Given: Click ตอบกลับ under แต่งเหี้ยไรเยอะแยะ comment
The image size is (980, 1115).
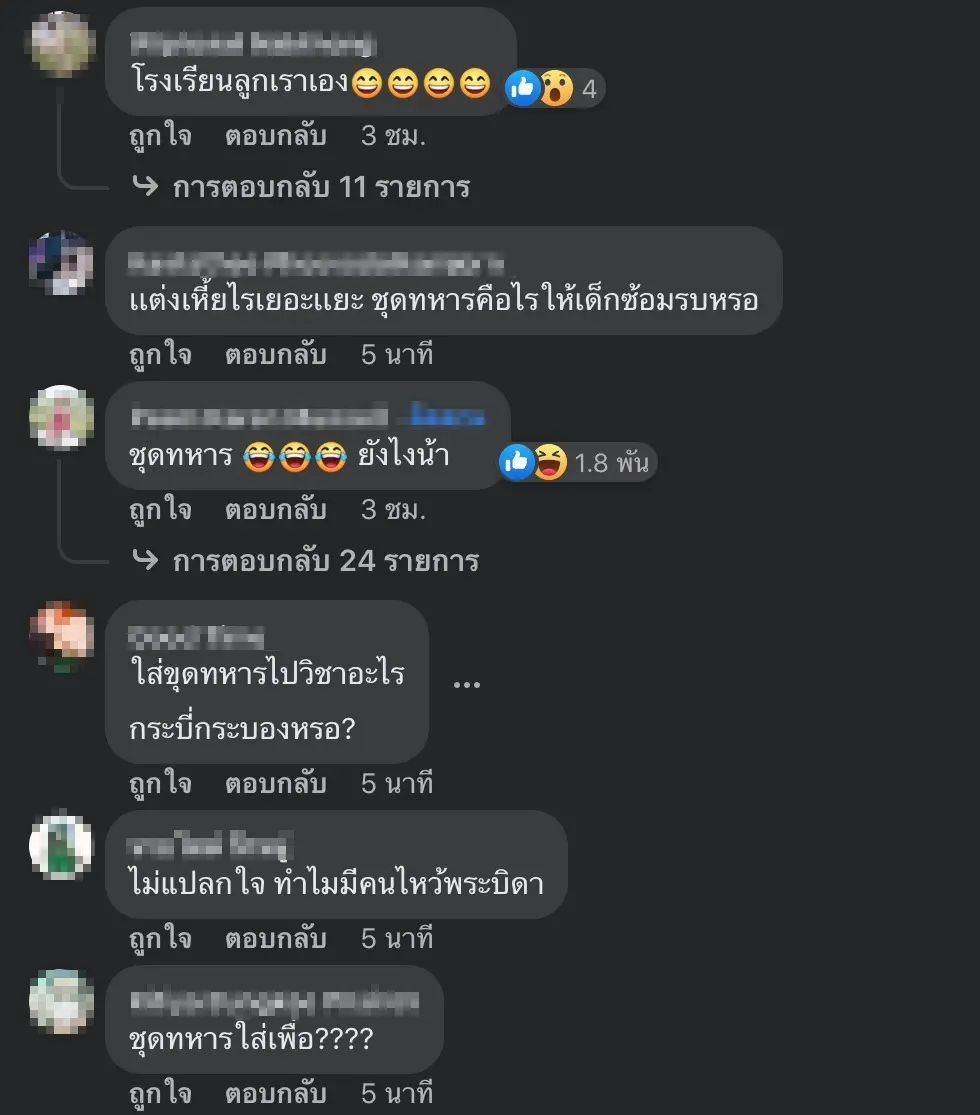Looking at the screenshot, I should point(276,354).
